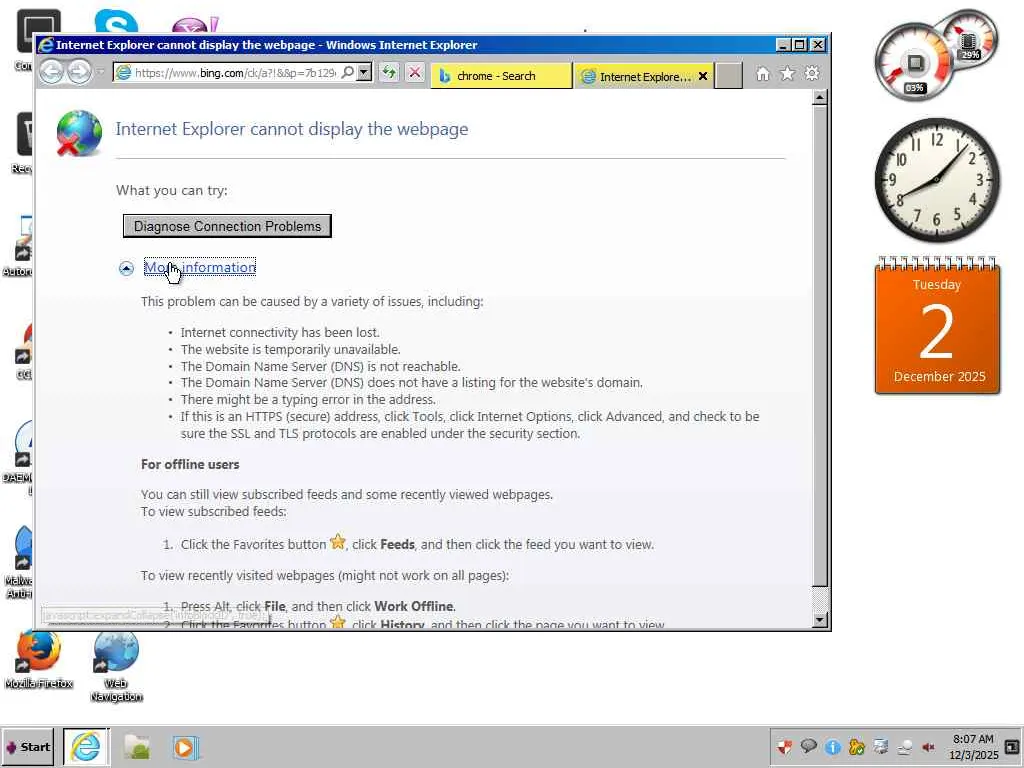Click Diagnose Connection Problems button

click(227, 226)
